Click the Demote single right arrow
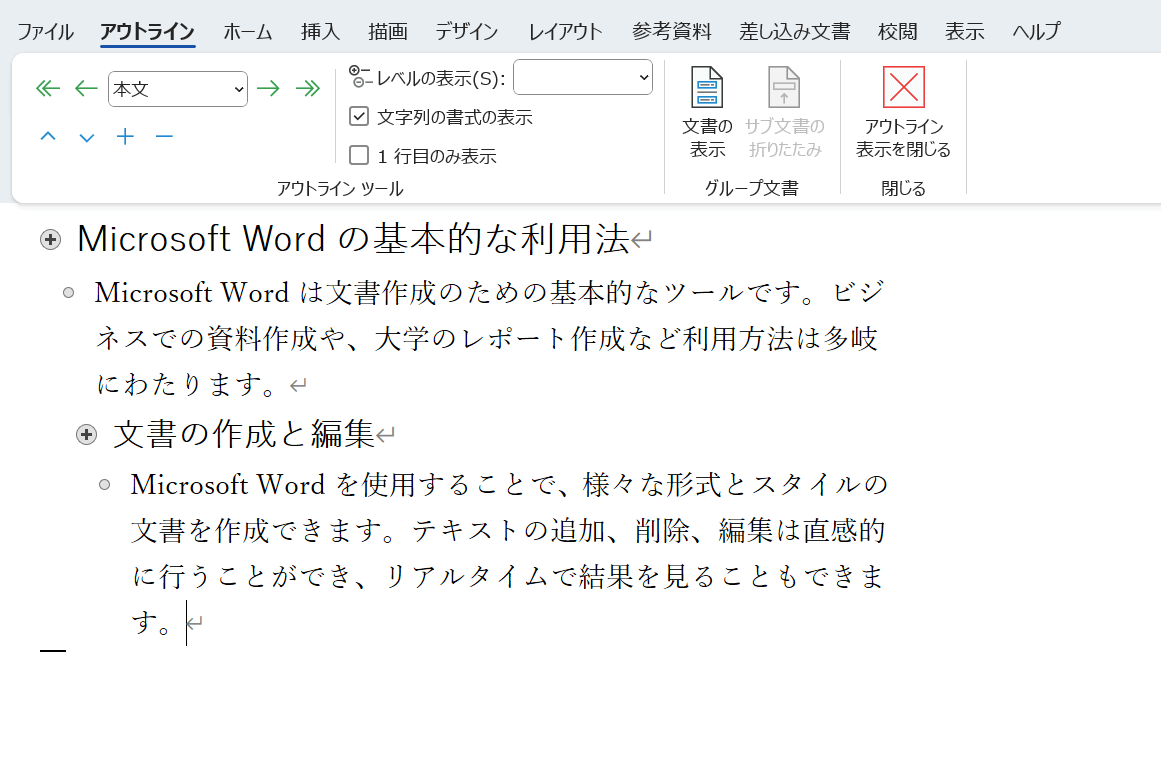Image resolution: width=1161 pixels, height=782 pixels. click(x=268, y=89)
